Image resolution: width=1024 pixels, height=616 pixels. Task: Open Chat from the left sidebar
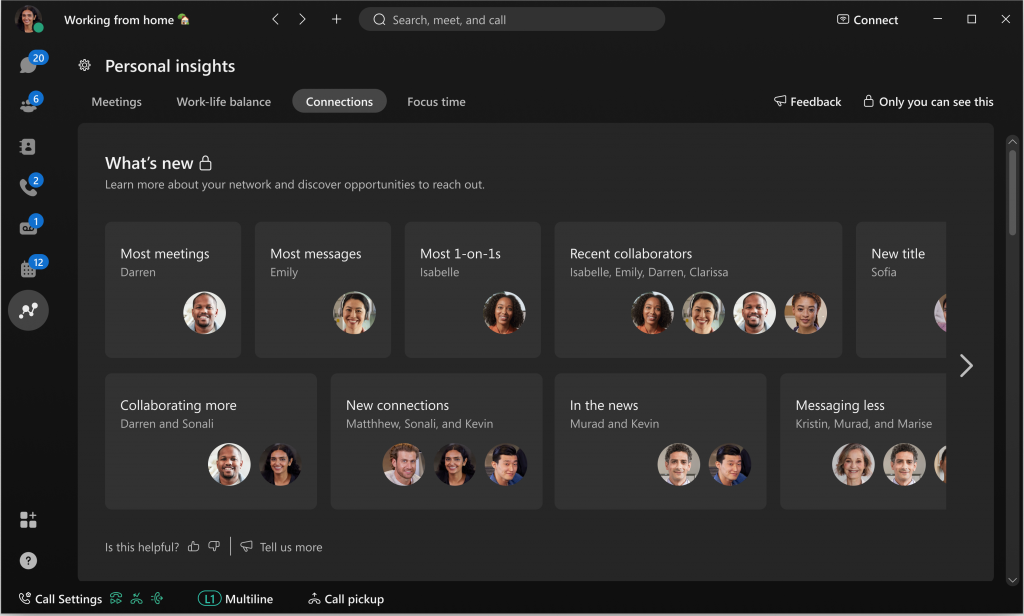click(28, 61)
